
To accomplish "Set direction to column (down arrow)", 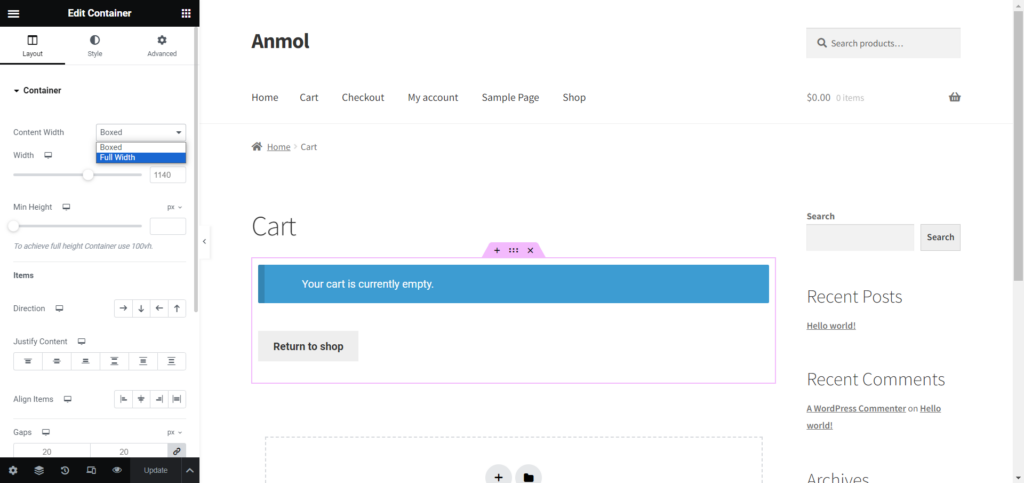I will click(x=141, y=309).
